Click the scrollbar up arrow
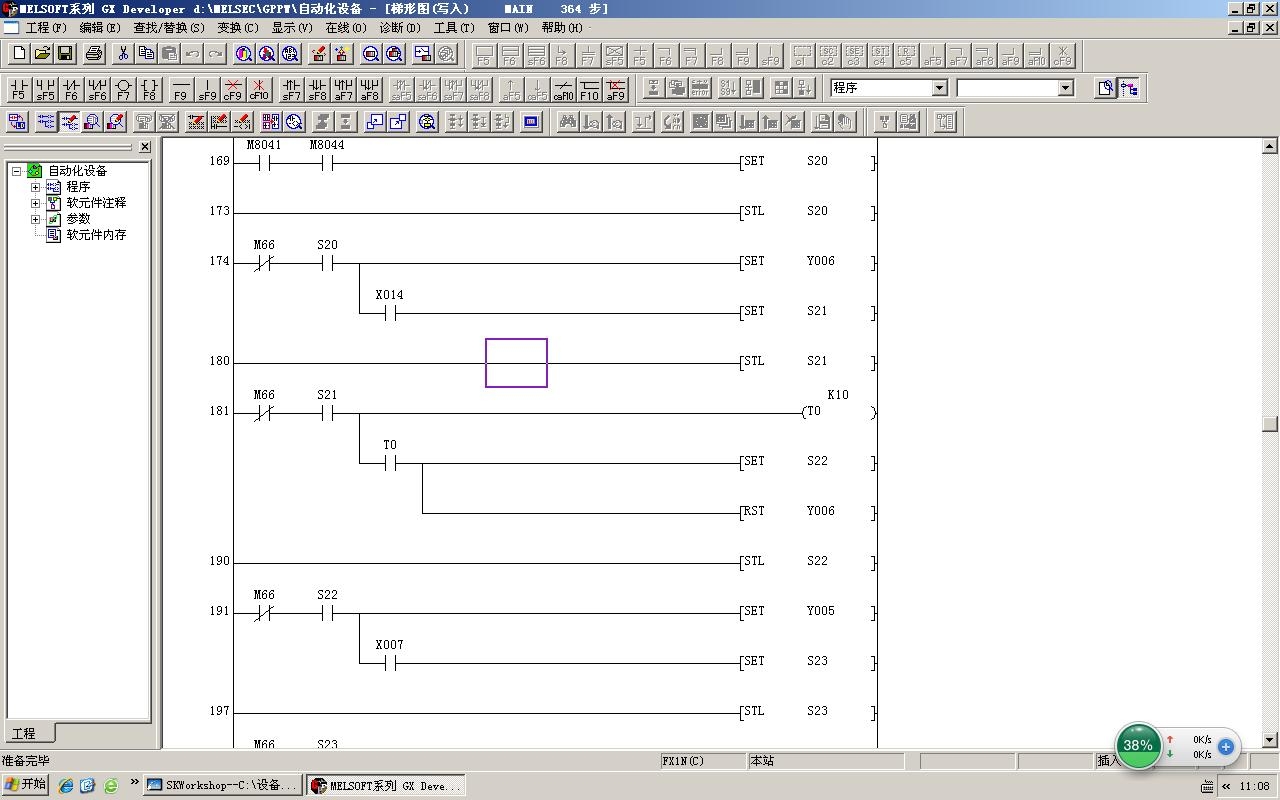Viewport: 1280px width, 800px height. (1270, 146)
